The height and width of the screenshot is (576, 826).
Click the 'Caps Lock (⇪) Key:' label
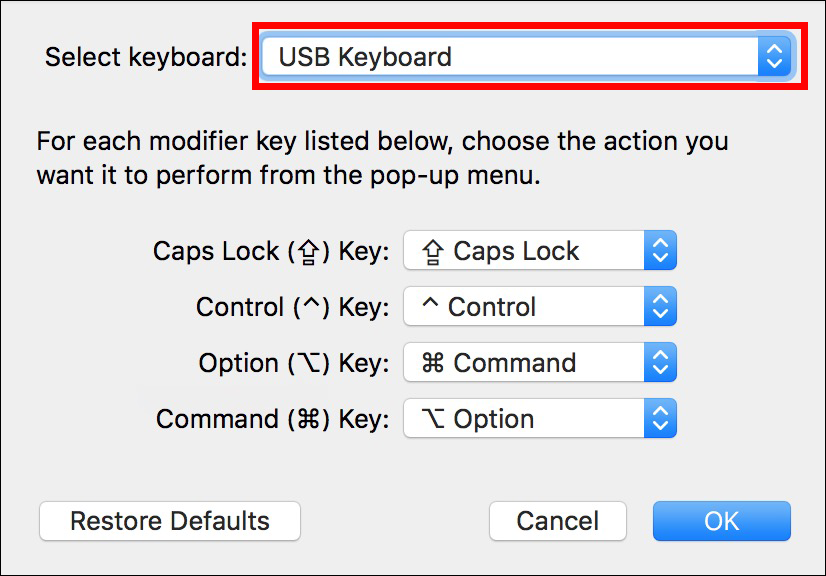coord(271,251)
